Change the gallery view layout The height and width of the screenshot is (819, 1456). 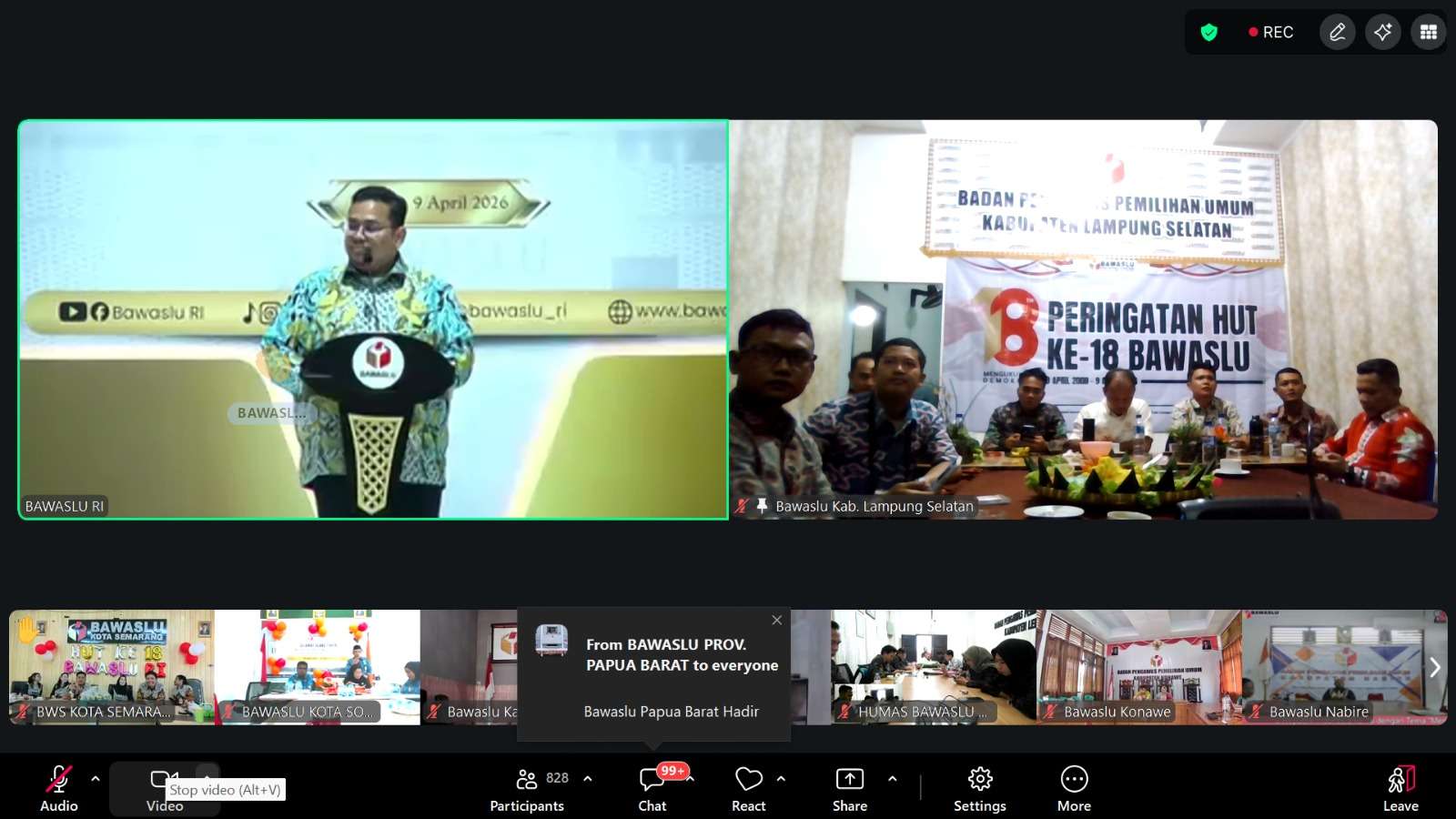coord(1428,33)
